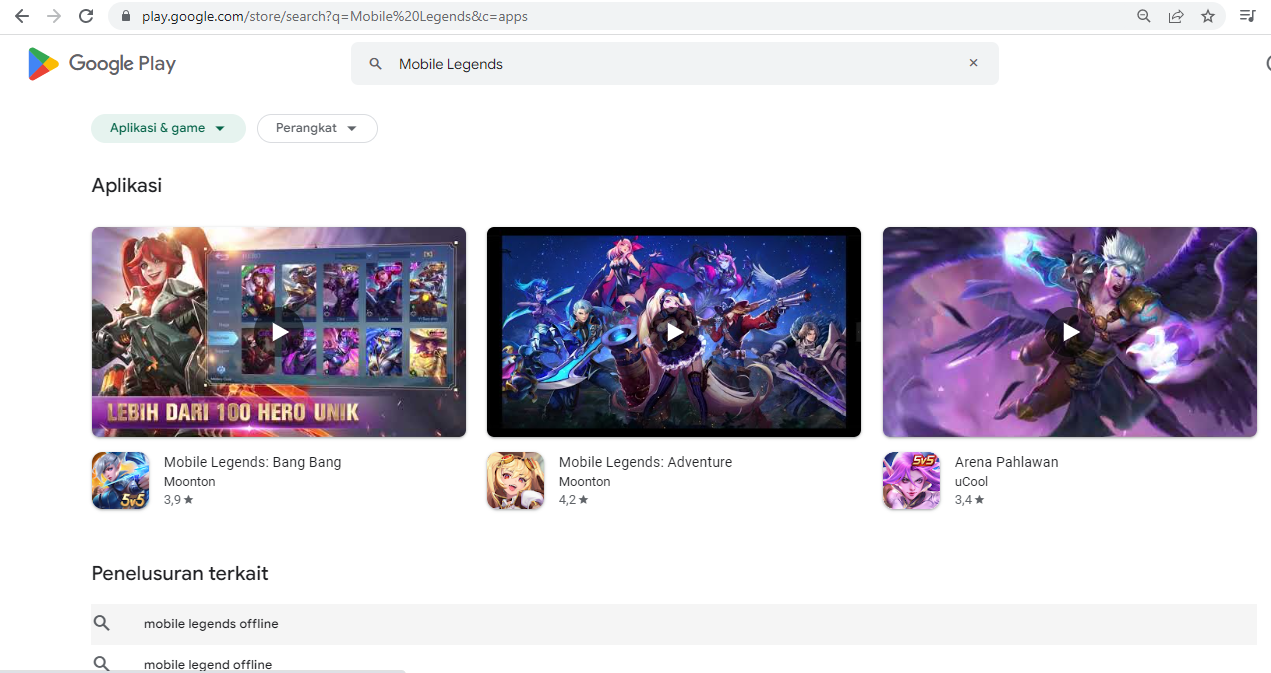Open Google Play home via logo

pyautogui.click(x=102, y=64)
